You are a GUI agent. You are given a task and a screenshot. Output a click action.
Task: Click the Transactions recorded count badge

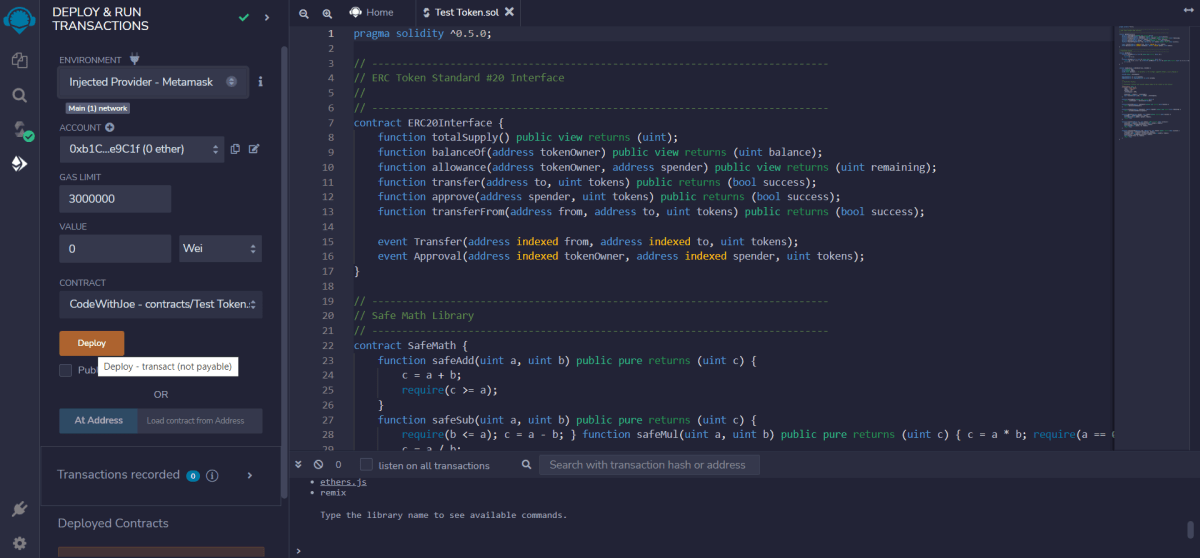pyautogui.click(x=193, y=476)
